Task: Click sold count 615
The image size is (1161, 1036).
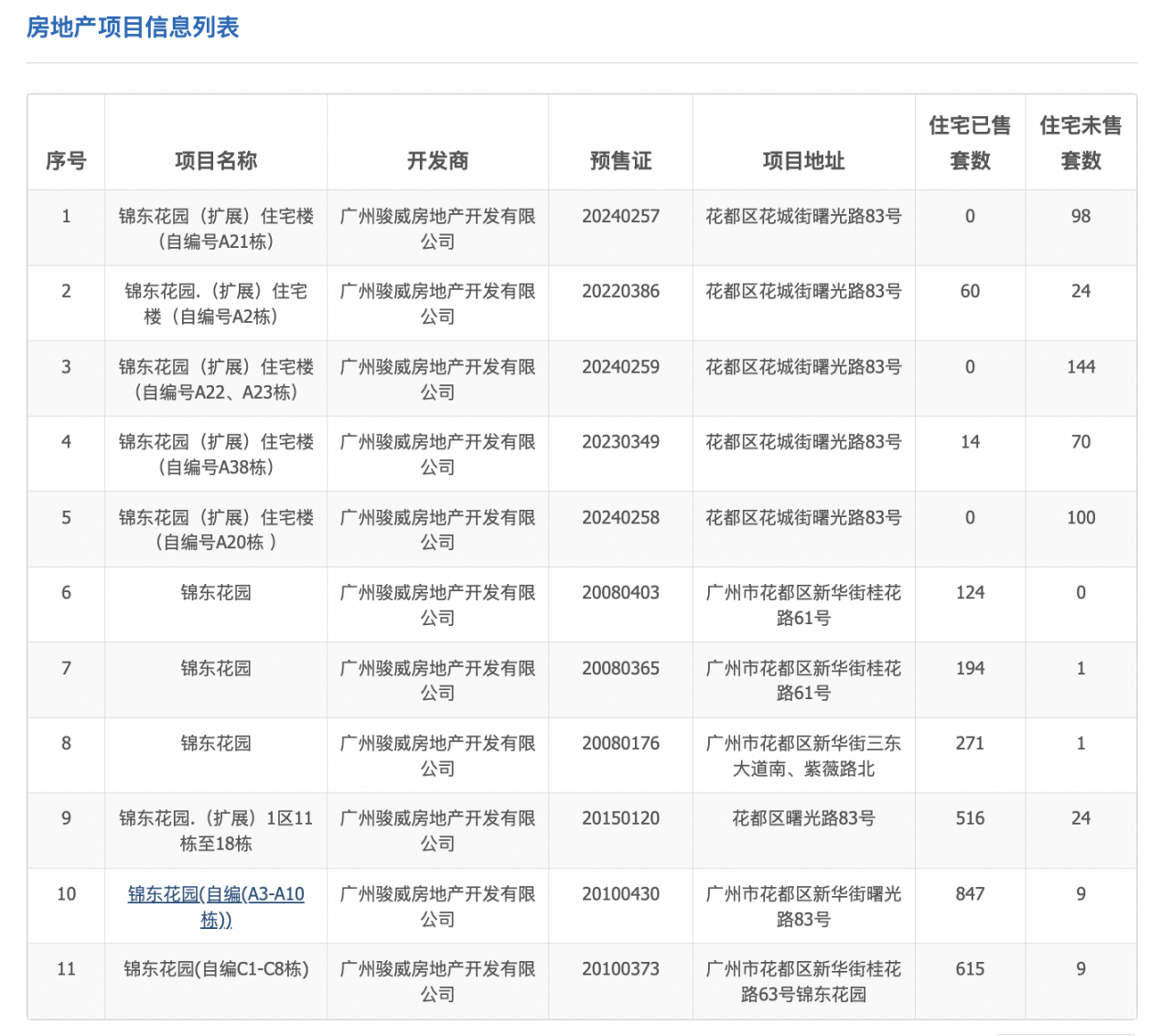Action: click(x=970, y=969)
